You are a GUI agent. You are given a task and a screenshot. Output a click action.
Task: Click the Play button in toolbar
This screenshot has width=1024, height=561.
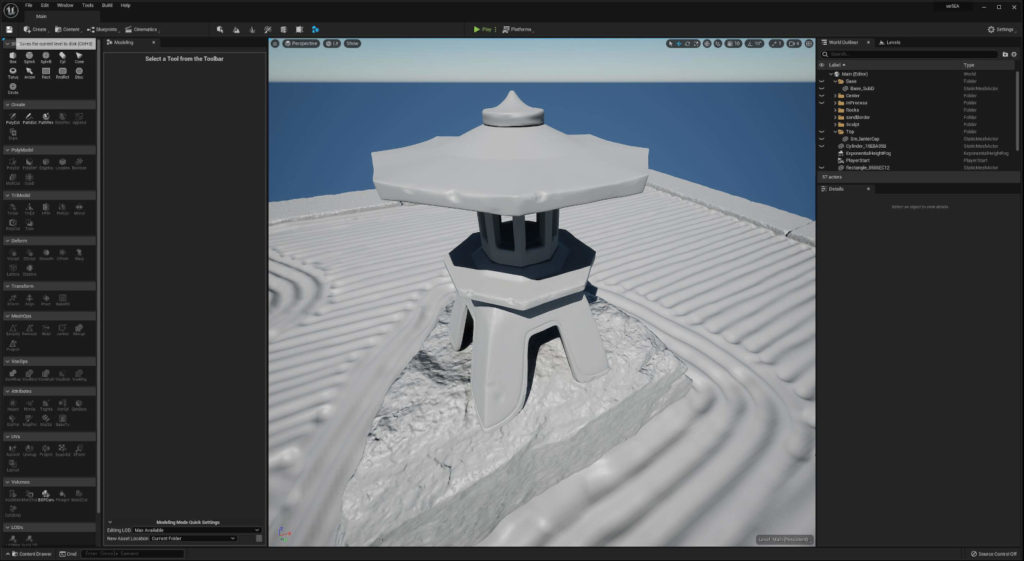coord(482,29)
